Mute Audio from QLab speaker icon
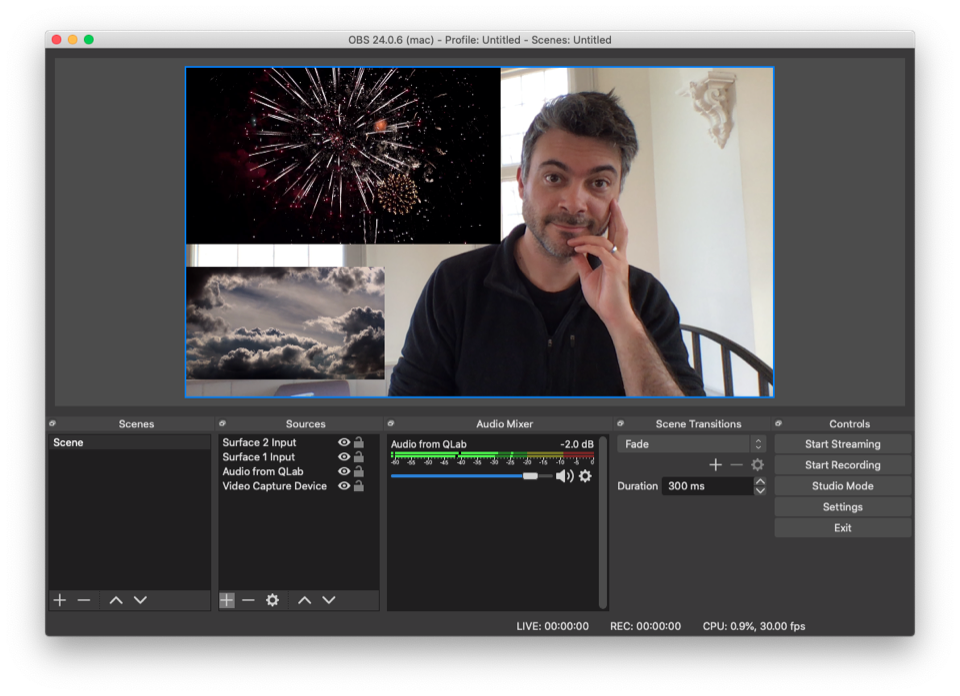The height and width of the screenshot is (696, 960). click(x=564, y=476)
